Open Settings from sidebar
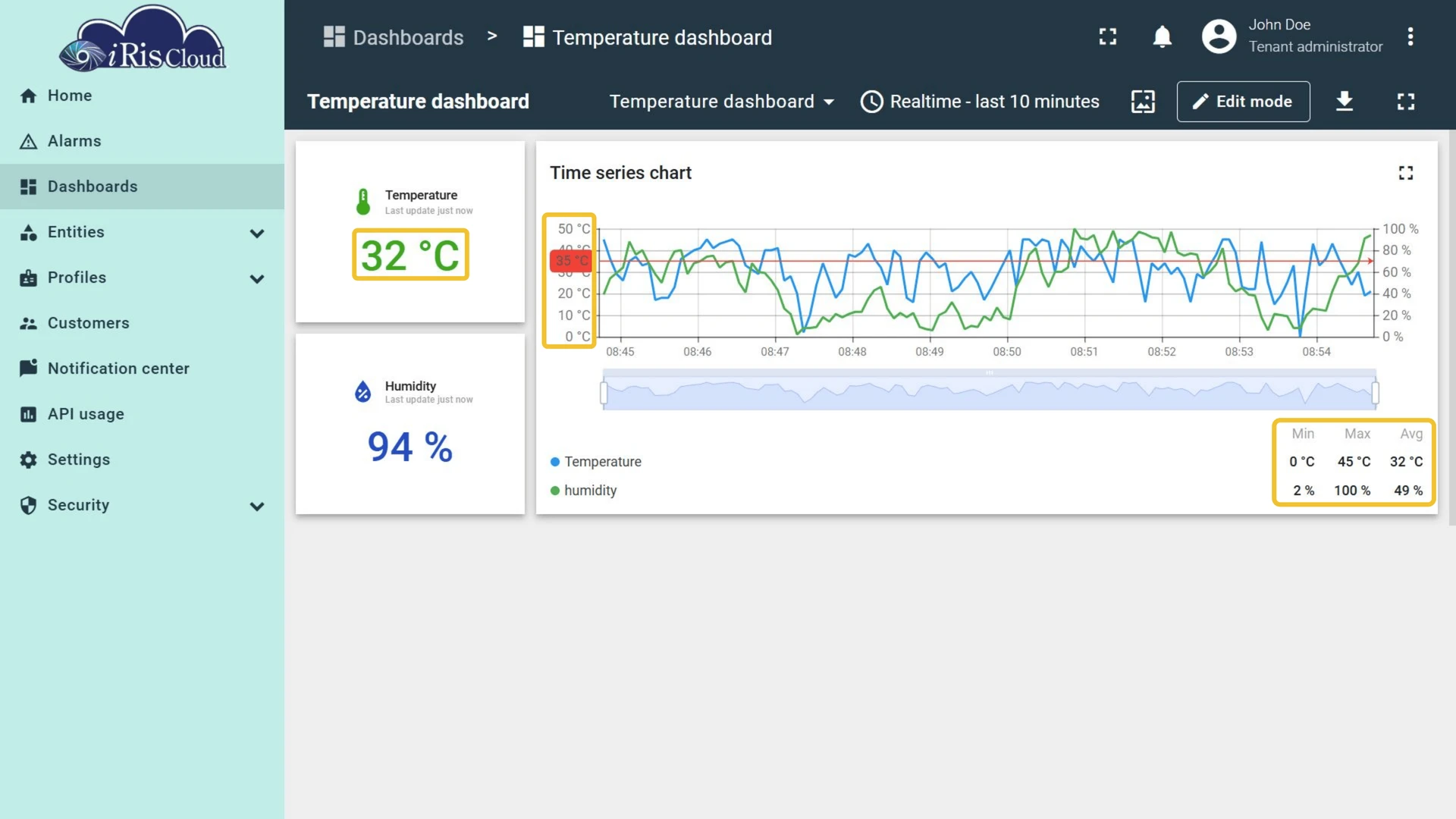The height and width of the screenshot is (819, 1456). tap(142, 460)
